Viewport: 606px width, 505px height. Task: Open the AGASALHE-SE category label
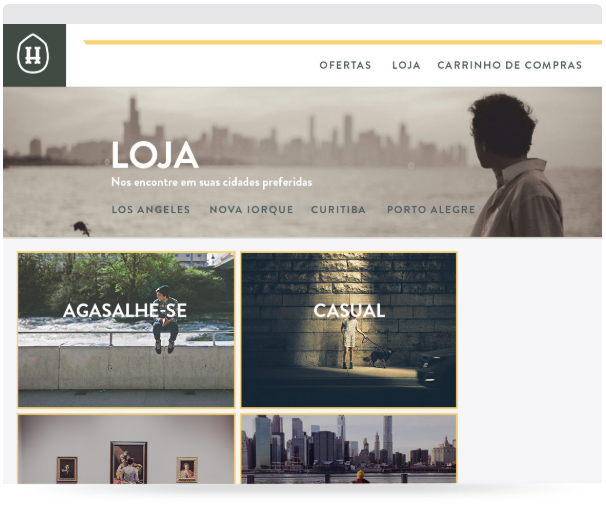point(125,311)
